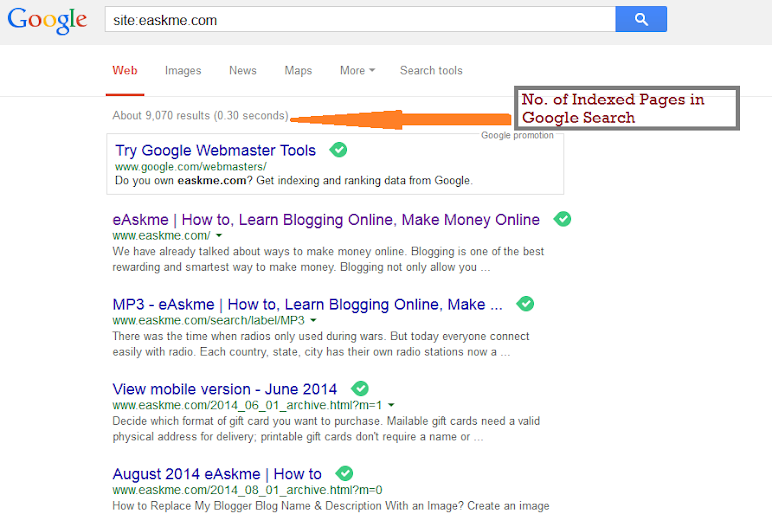This screenshot has height=514, width=772.
Task: Click the Google logo
Action: (47, 20)
